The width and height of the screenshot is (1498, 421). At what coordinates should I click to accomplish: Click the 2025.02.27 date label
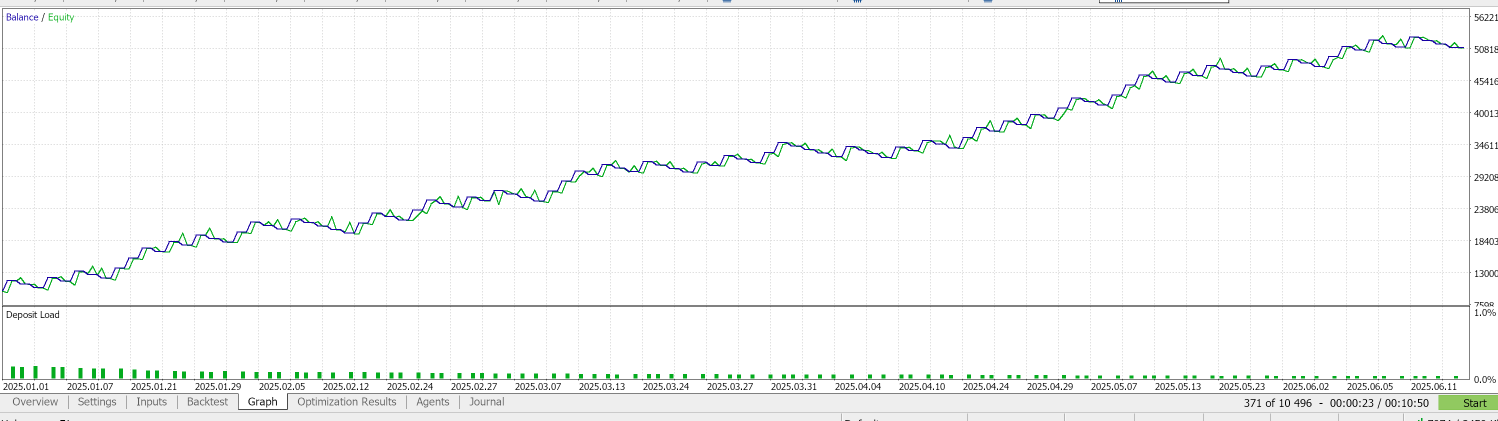click(x=474, y=386)
